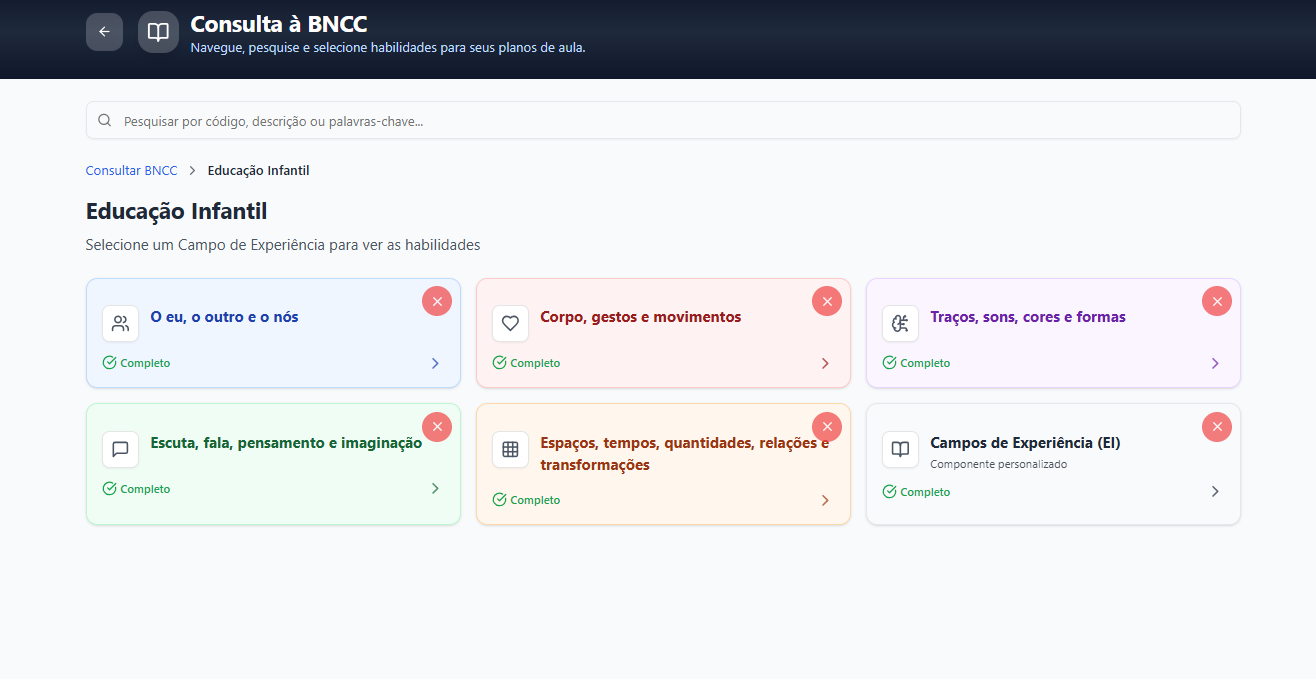This screenshot has width=1316, height=679.
Task: Click the breadcrumb separator chevron
Action: (192, 171)
